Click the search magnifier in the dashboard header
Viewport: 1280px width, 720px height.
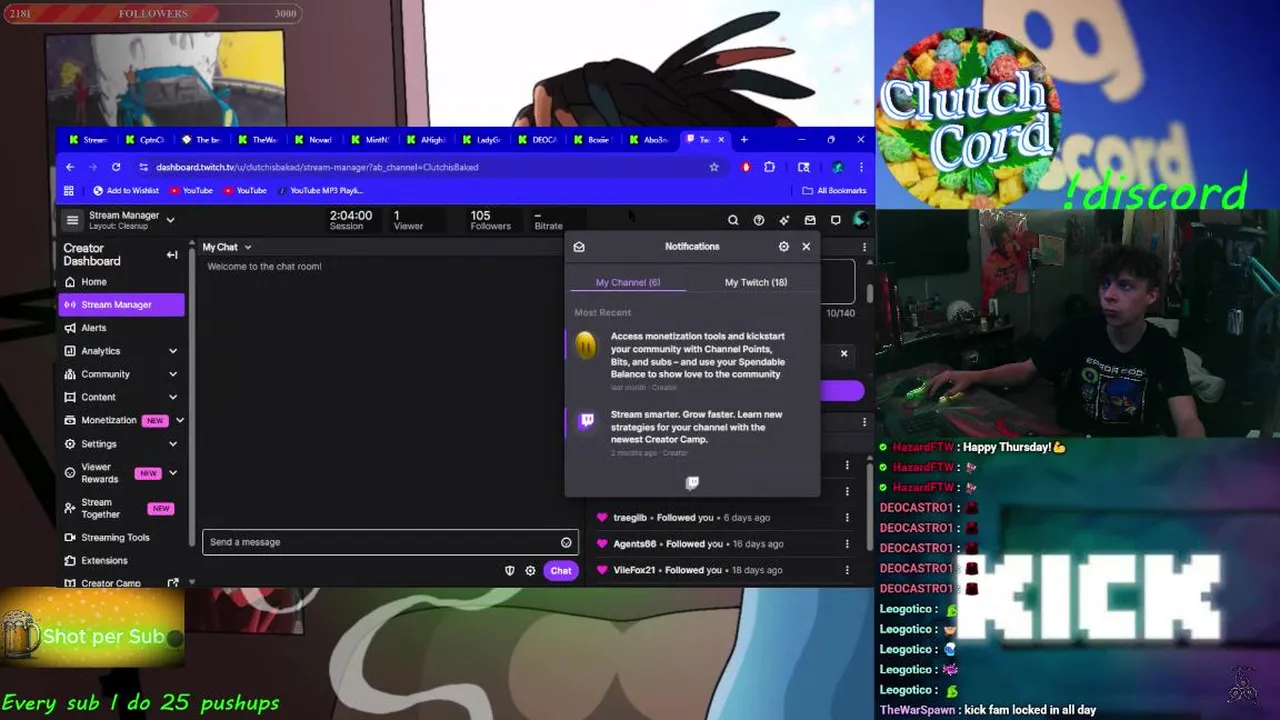click(733, 220)
